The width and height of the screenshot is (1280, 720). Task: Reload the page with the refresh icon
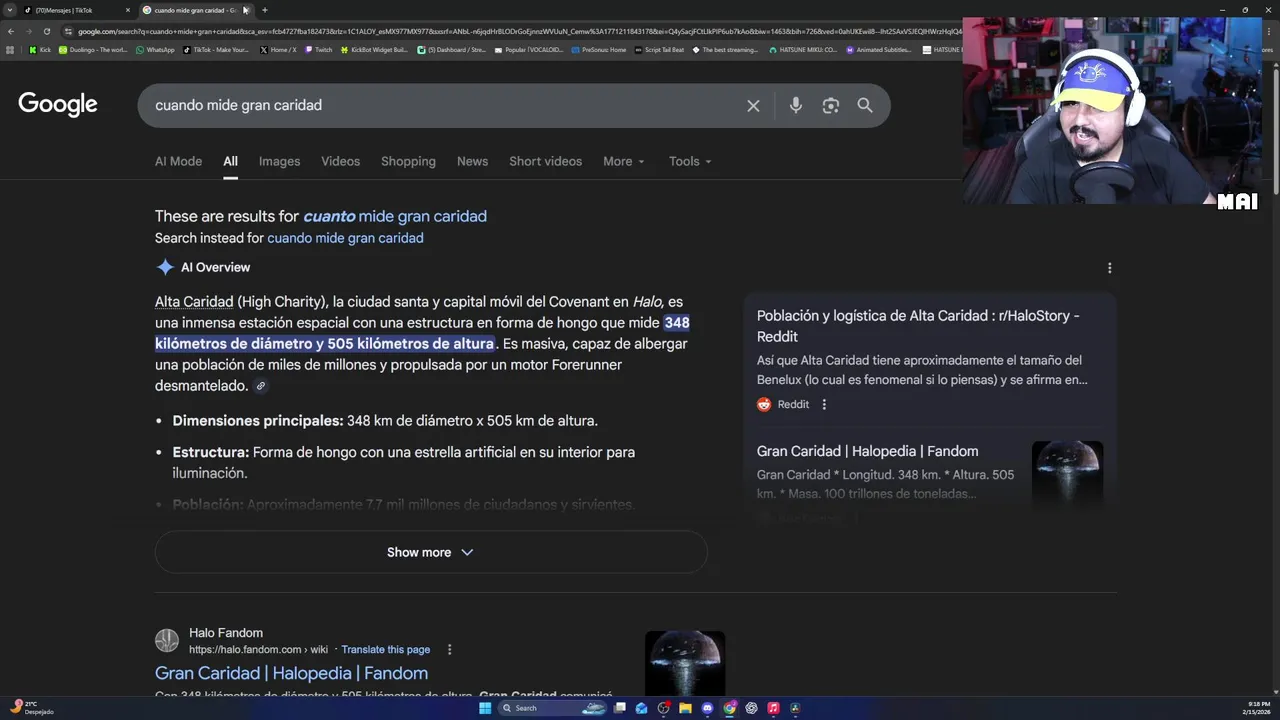tap(46, 31)
